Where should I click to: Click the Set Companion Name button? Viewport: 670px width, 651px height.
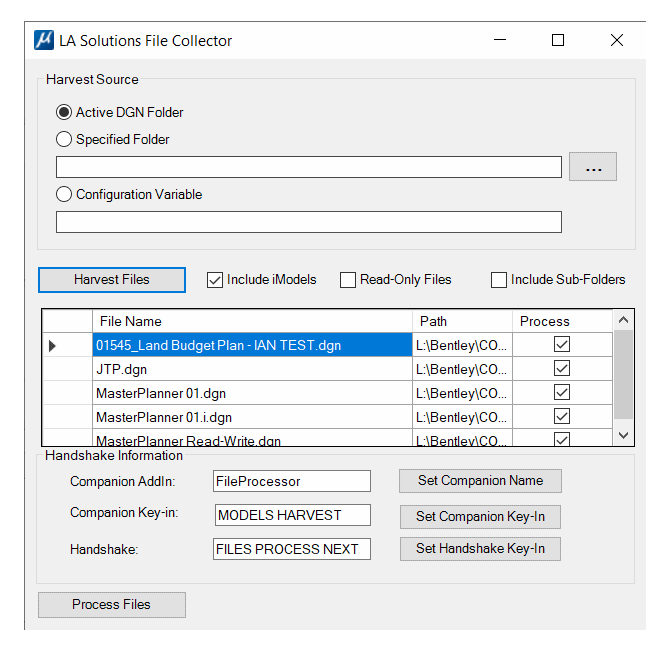click(x=480, y=481)
